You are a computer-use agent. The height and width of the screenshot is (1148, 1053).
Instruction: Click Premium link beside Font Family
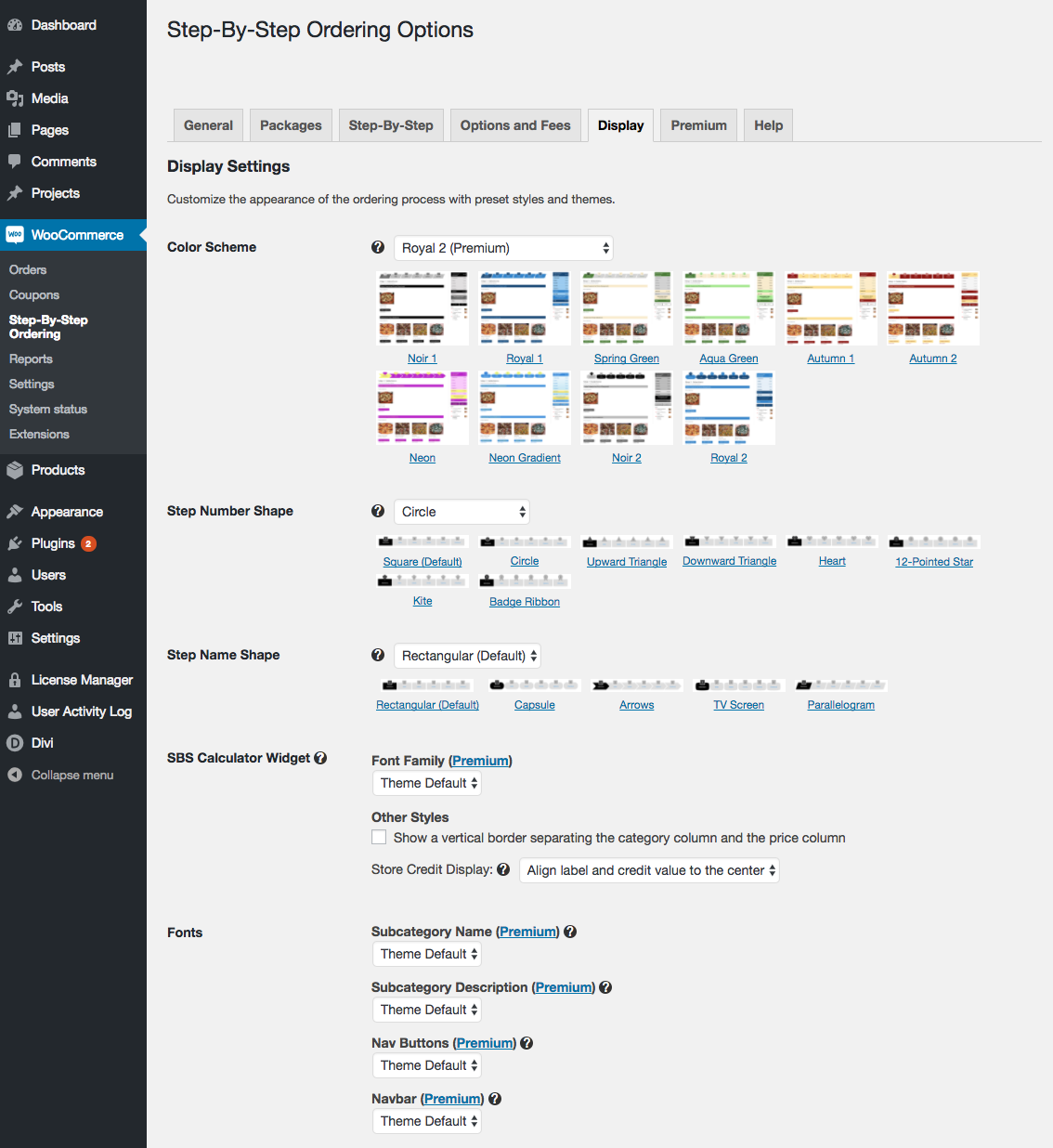coord(480,761)
